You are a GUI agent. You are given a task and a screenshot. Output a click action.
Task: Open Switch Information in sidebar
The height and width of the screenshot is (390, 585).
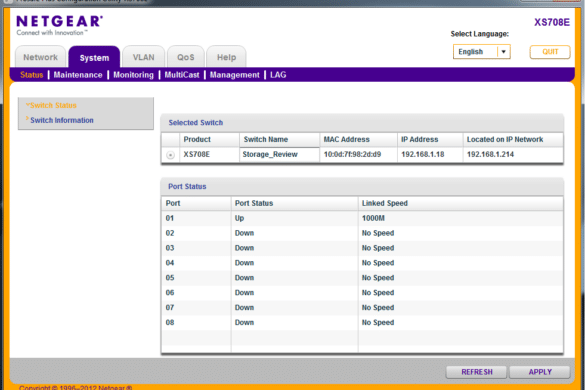point(62,121)
